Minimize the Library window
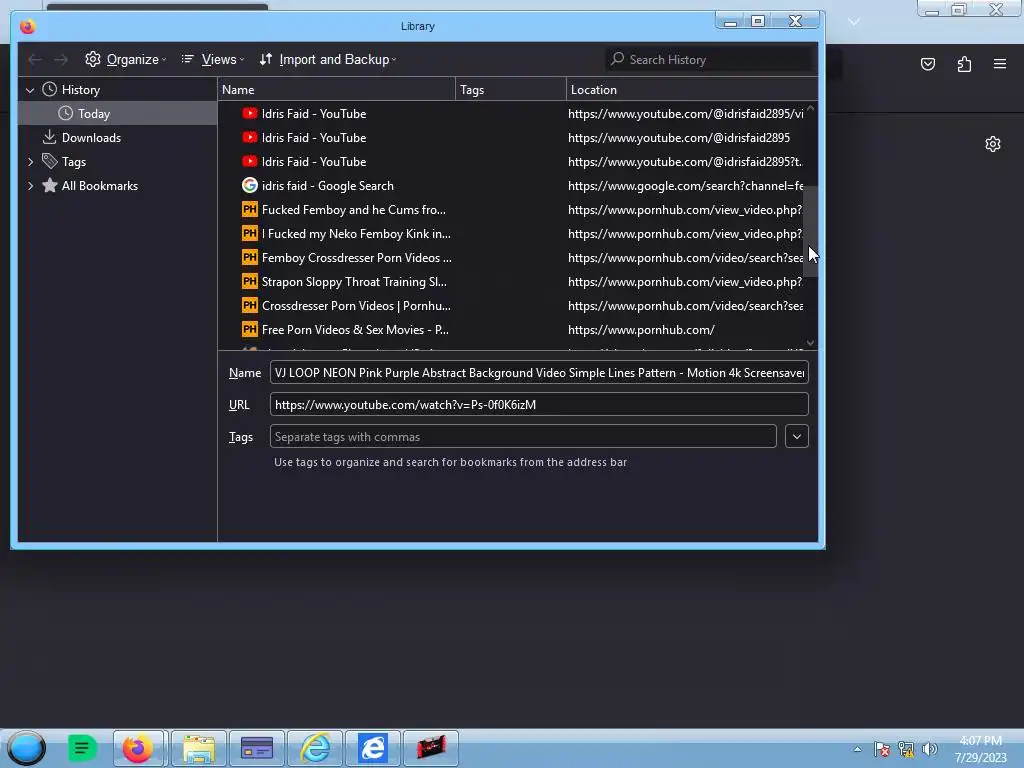 730,22
